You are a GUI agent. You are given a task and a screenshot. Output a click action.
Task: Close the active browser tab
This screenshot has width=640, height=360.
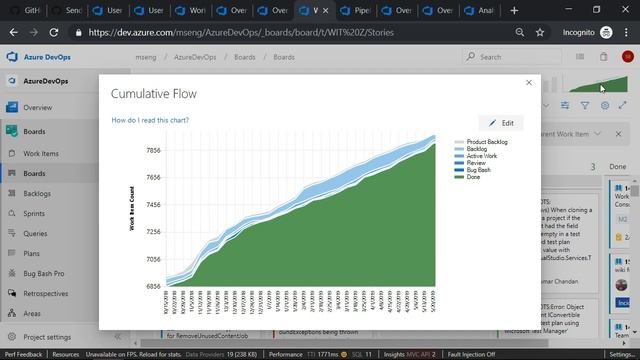click(x=326, y=11)
